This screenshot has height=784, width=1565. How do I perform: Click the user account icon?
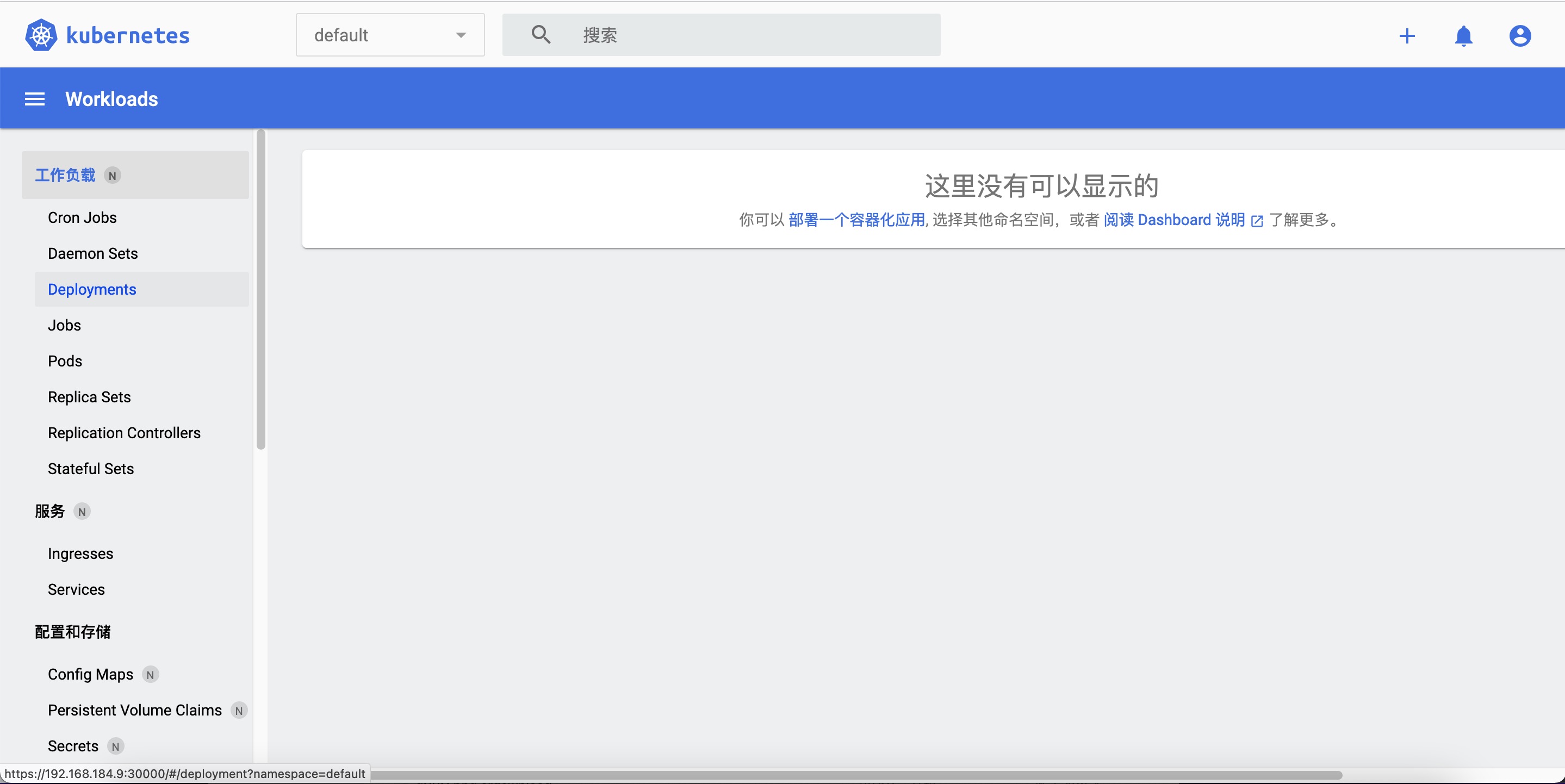click(x=1518, y=35)
